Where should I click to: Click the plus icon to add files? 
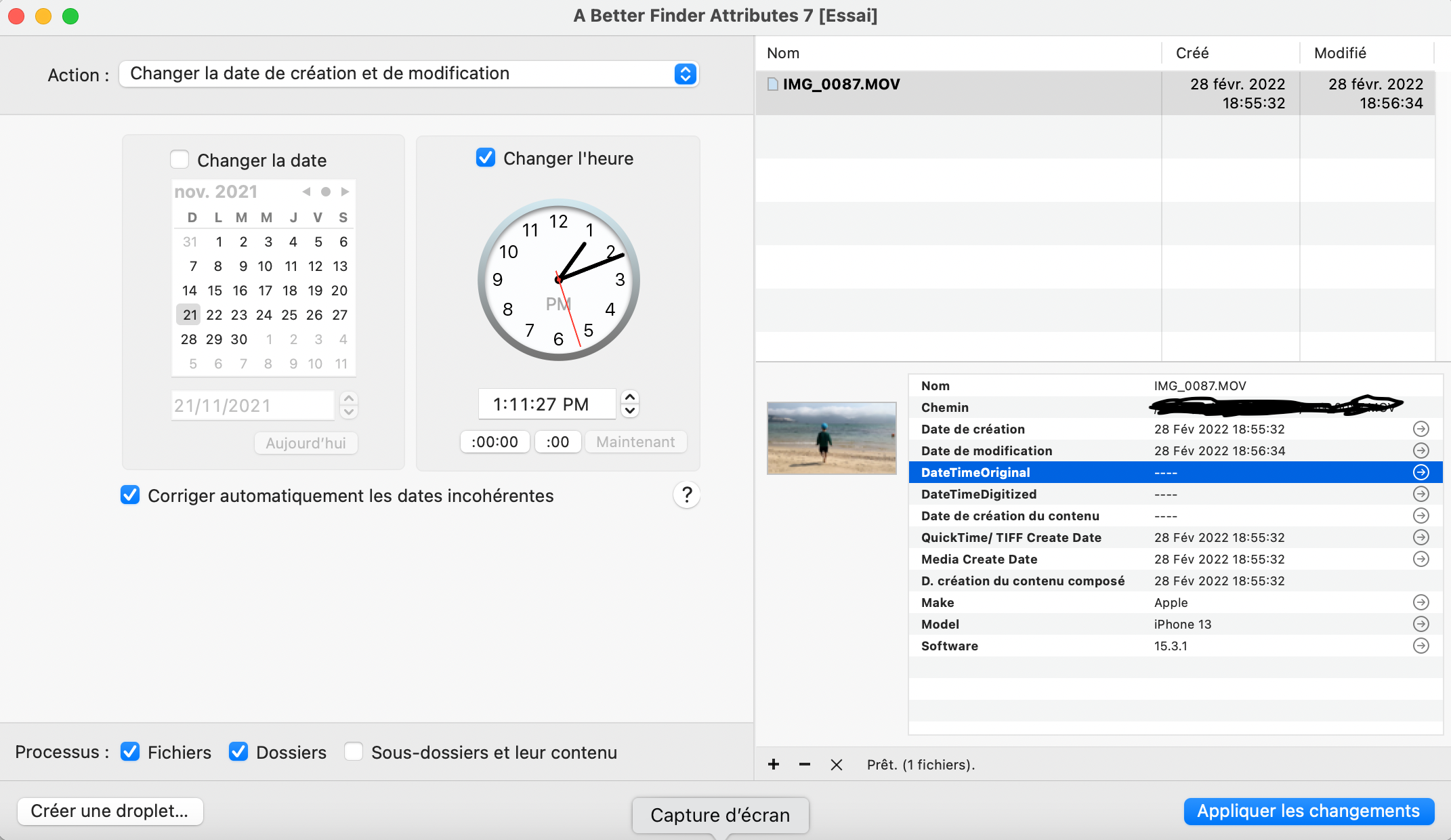pyautogui.click(x=774, y=764)
